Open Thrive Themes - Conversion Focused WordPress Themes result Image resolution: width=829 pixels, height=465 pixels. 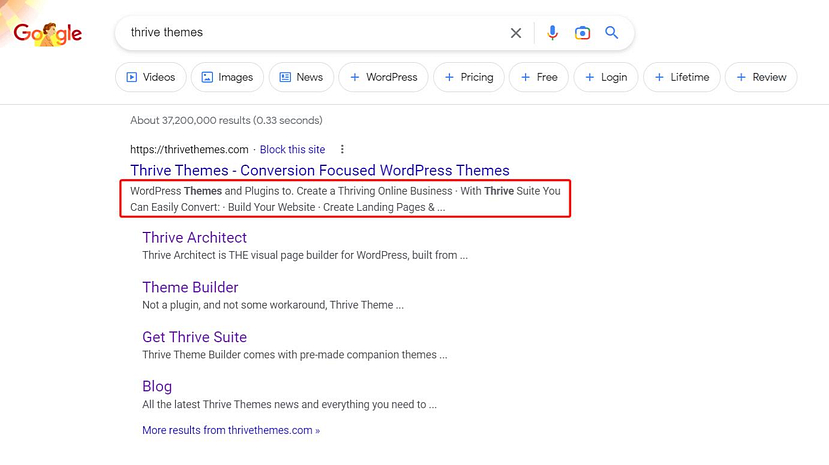[320, 170]
